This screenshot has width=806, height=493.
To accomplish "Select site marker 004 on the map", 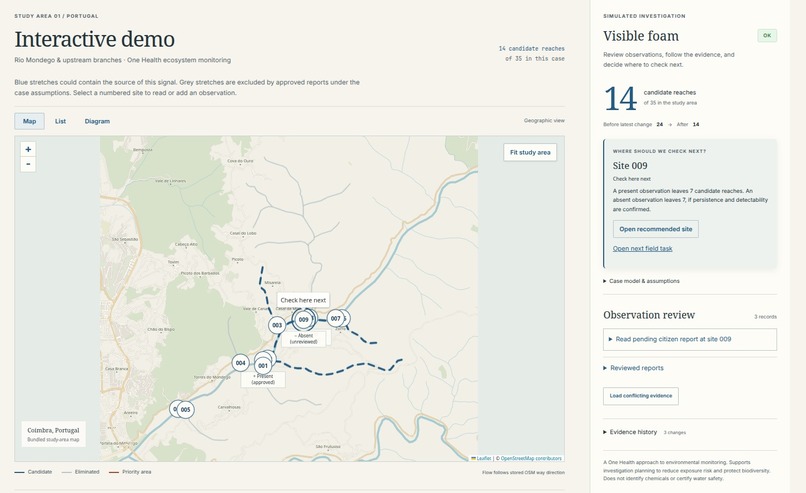I will click(x=241, y=363).
